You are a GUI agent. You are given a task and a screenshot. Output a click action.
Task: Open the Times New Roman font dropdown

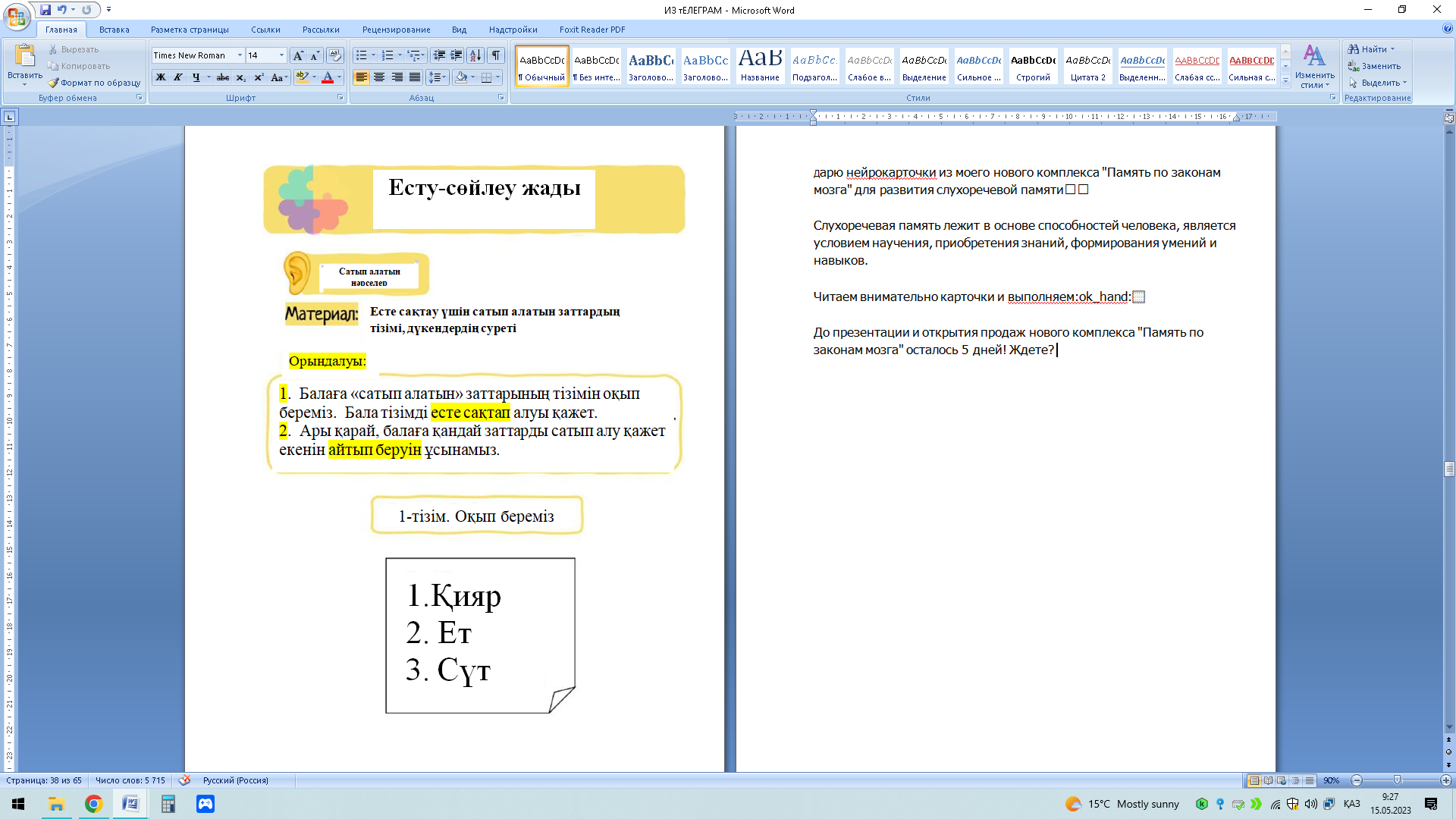coord(240,55)
